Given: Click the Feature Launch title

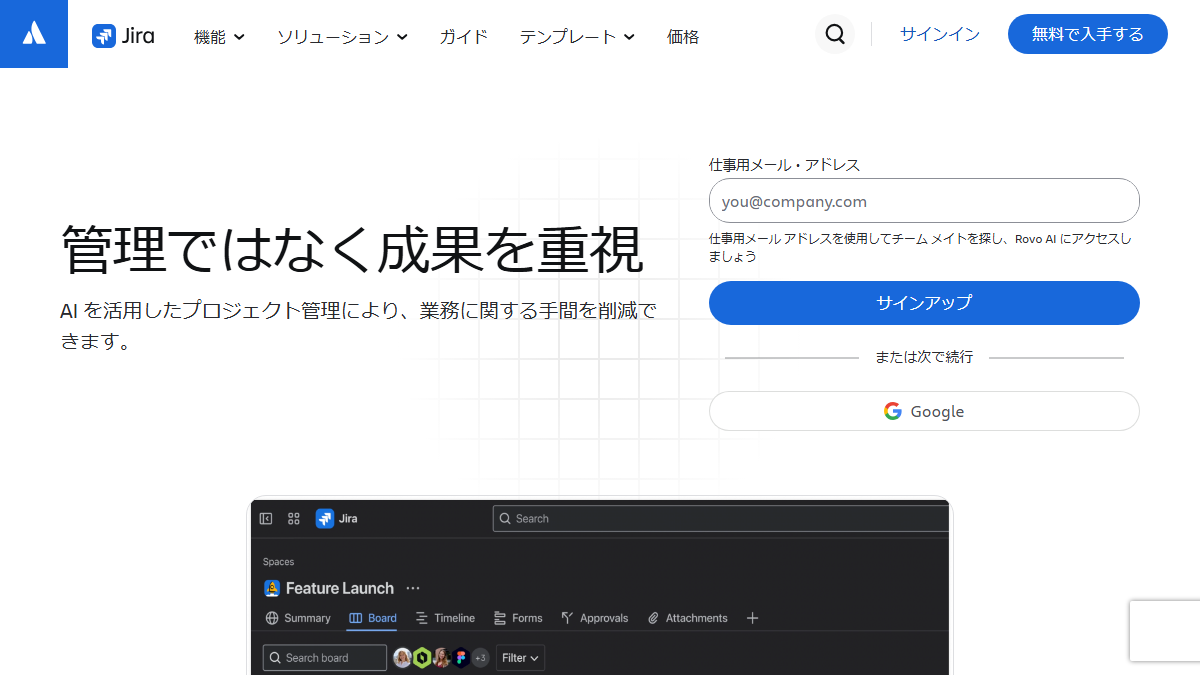Looking at the screenshot, I should (340, 588).
